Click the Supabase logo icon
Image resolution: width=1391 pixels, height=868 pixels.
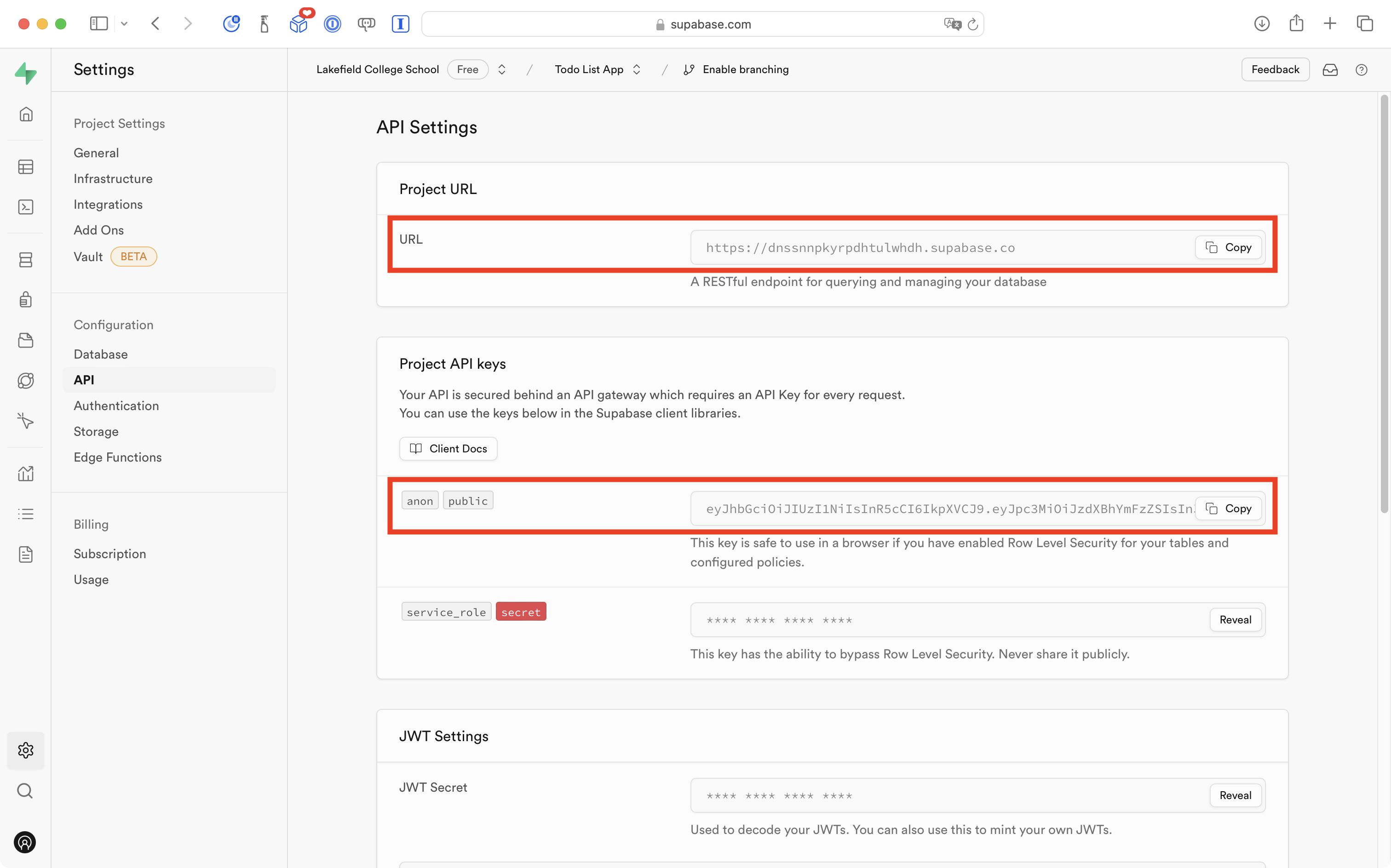[x=26, y=73]
